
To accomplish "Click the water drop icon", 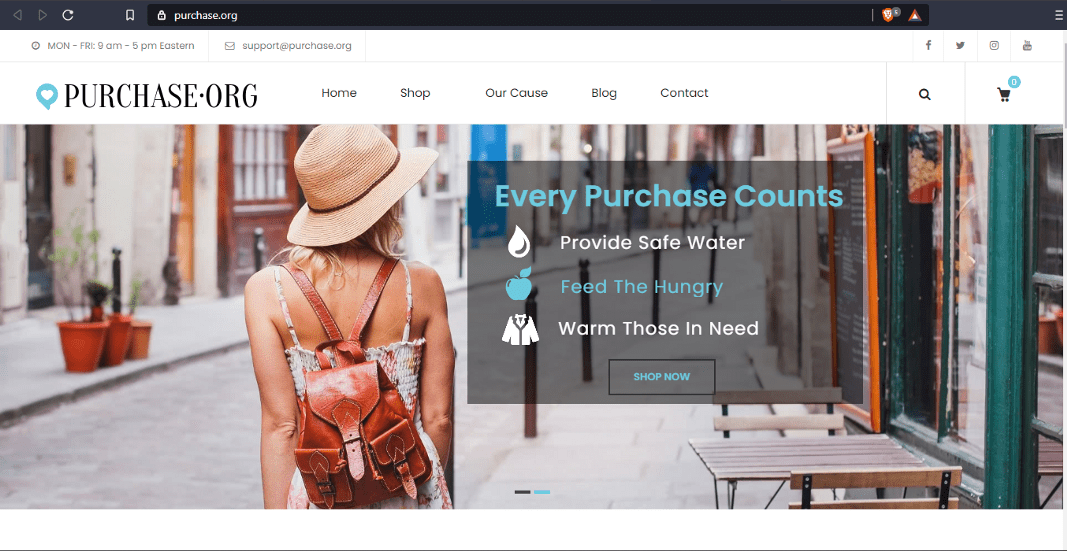I will click(519, 241).
